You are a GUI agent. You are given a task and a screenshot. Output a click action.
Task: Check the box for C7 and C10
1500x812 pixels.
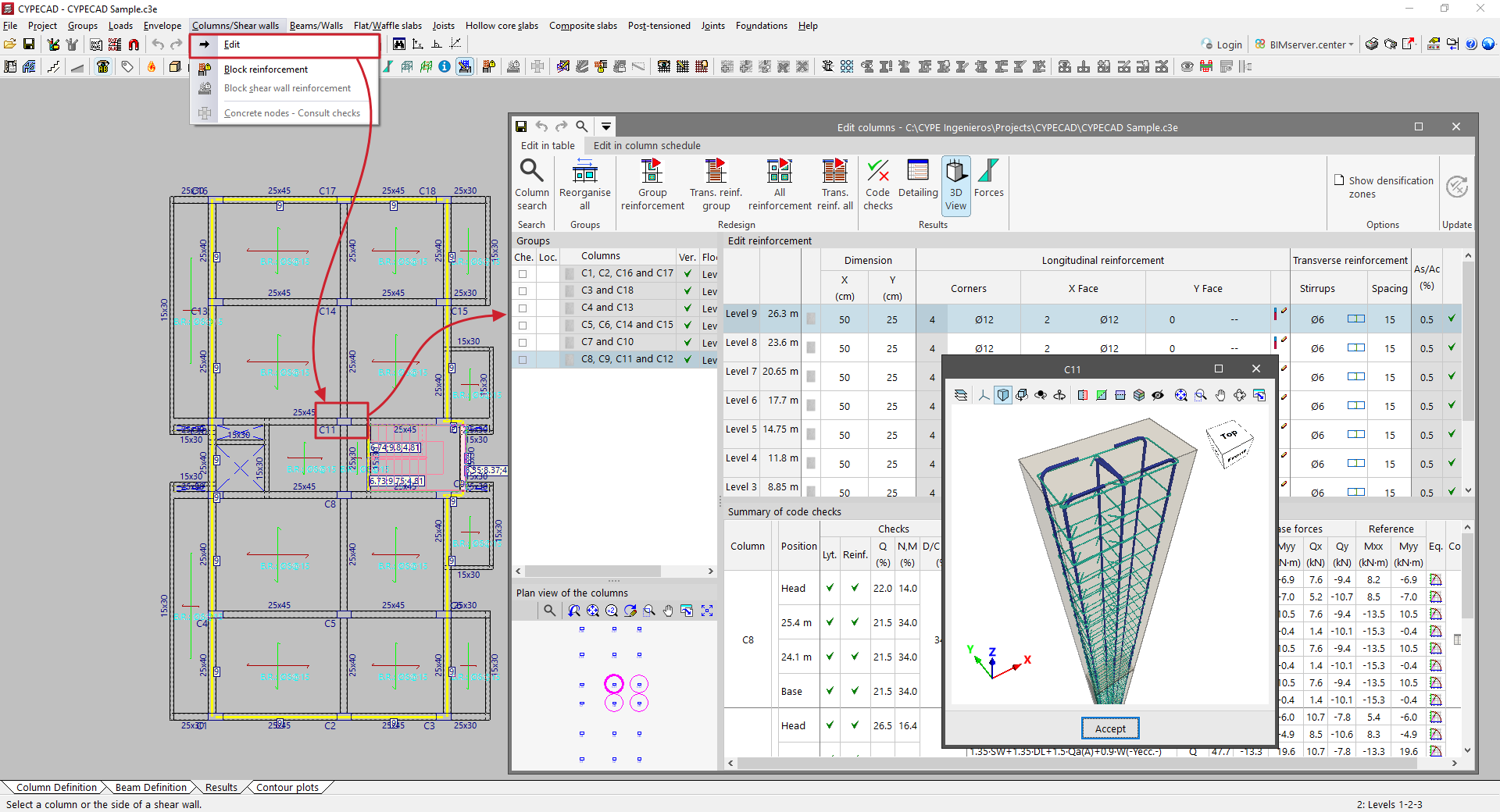(523, 343)
